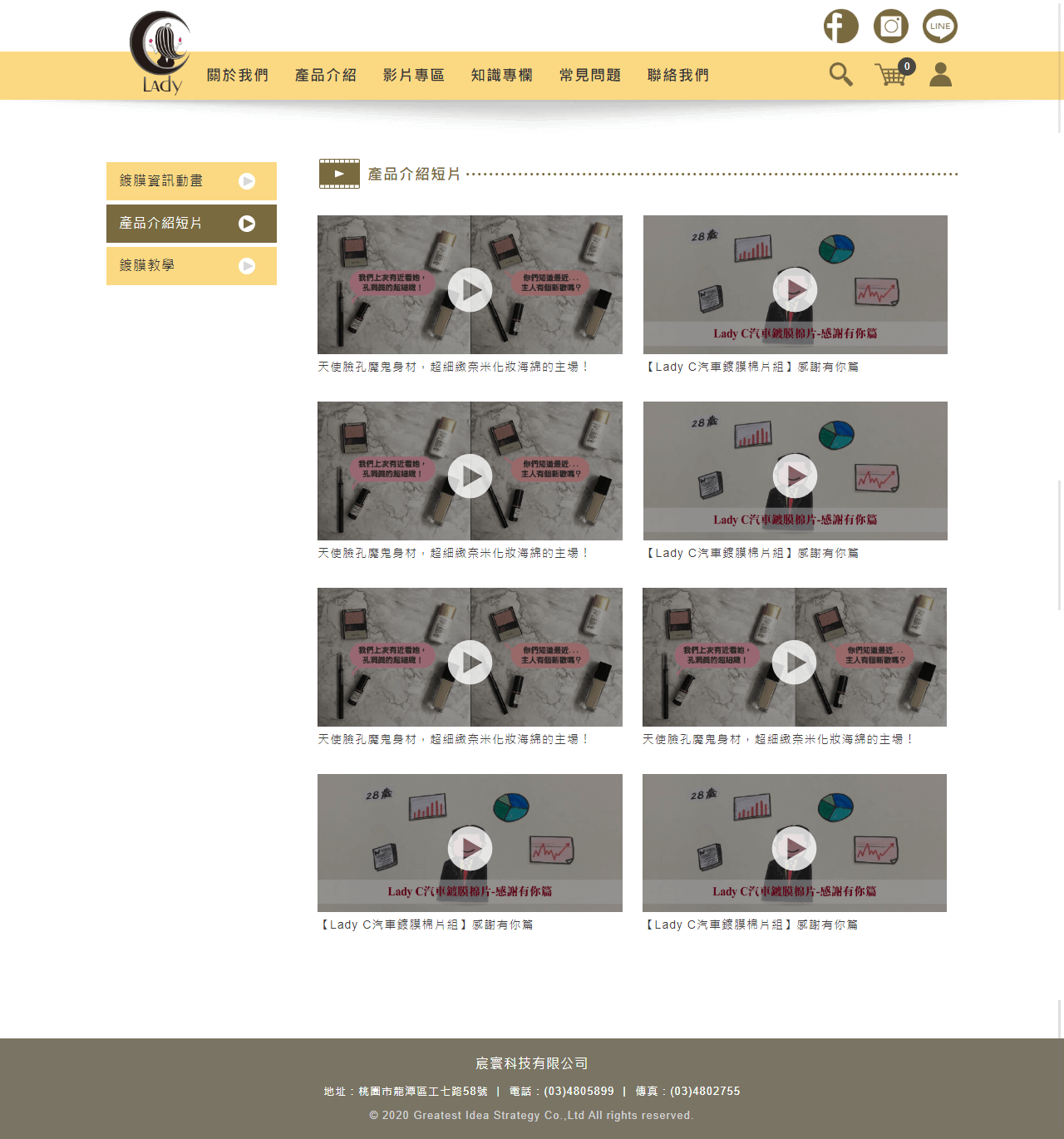The height and width of the screenshot is (1139, 1064).
Task: Click fourth-row left caption Lady C汽車鍍膜棉片組
Action: pyautogui.click(x=426, y=925)
